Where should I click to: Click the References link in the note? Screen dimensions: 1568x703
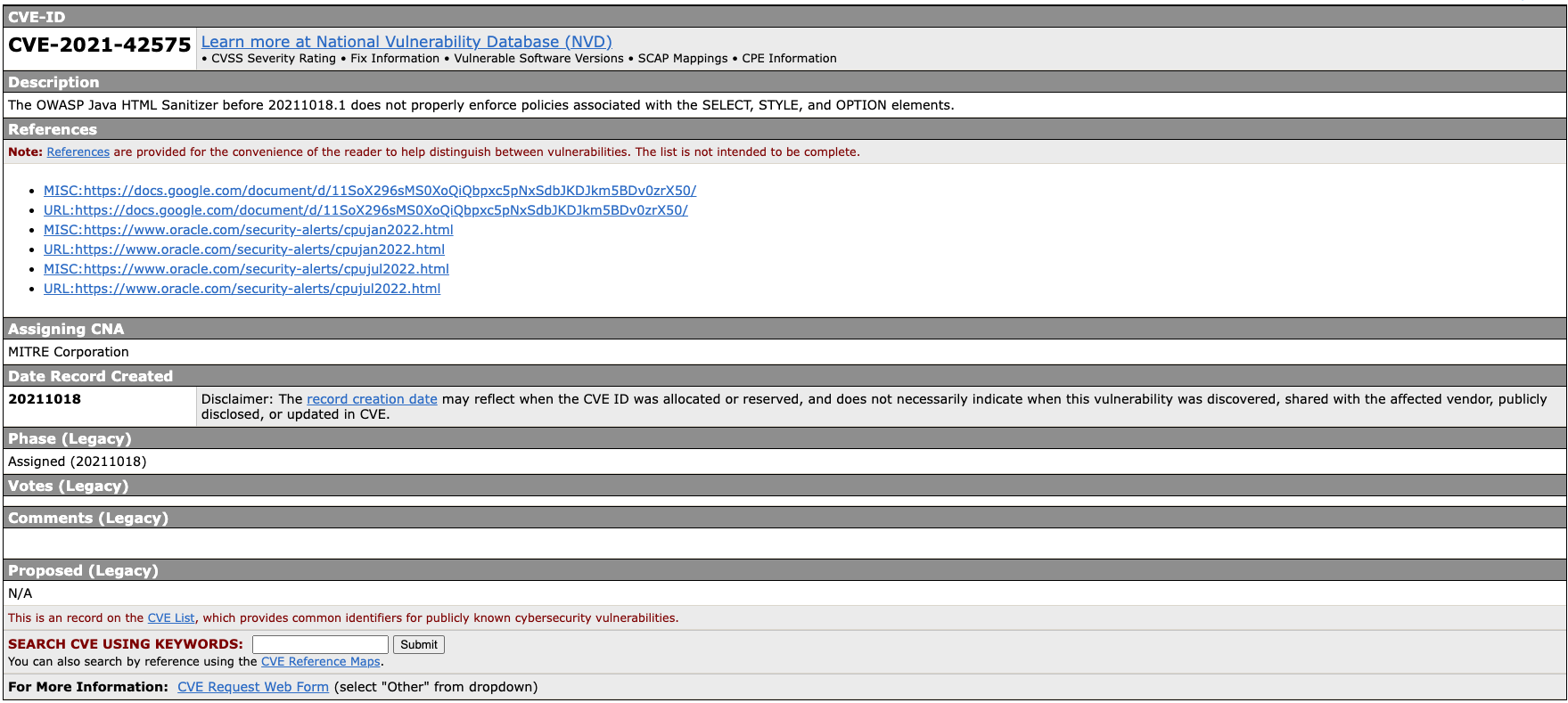tap(78, 152)
